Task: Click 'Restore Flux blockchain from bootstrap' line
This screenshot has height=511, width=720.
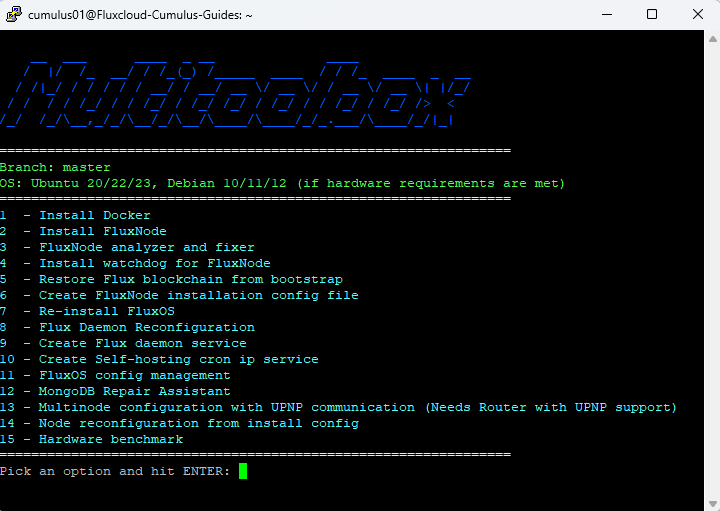Action: (x=190, y=279)
